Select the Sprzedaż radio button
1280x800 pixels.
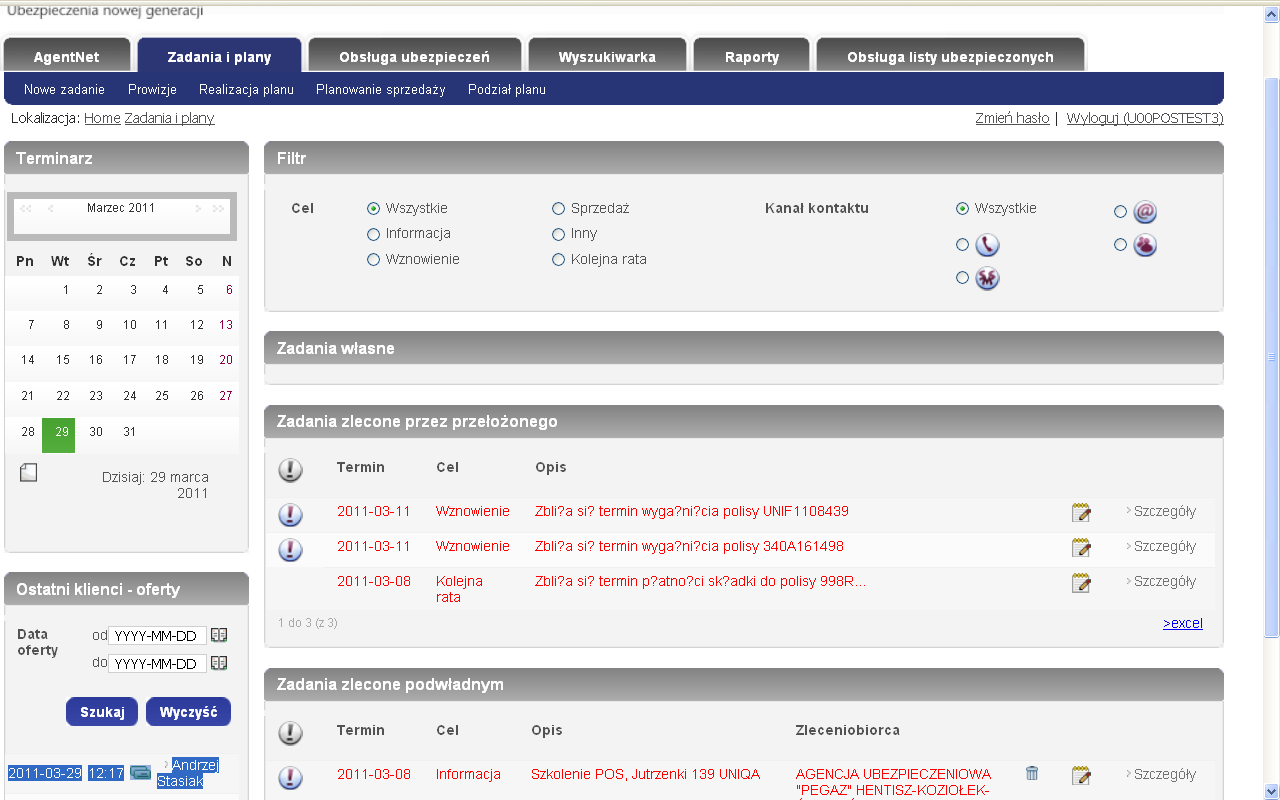[x=558, y=209]
